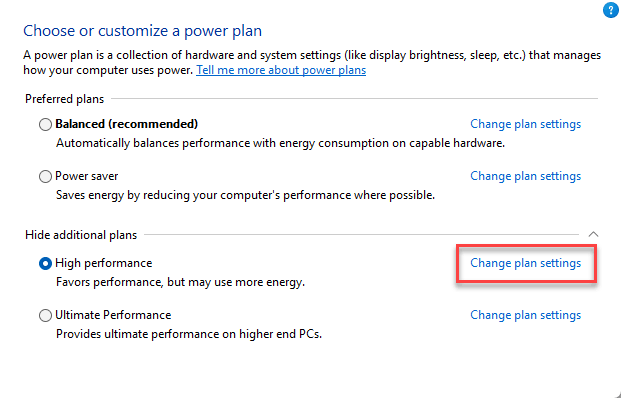The width and height of the screenshot is (621, 398).
Task: Click the 'Hide additional plans' section label
Action: 81,235
